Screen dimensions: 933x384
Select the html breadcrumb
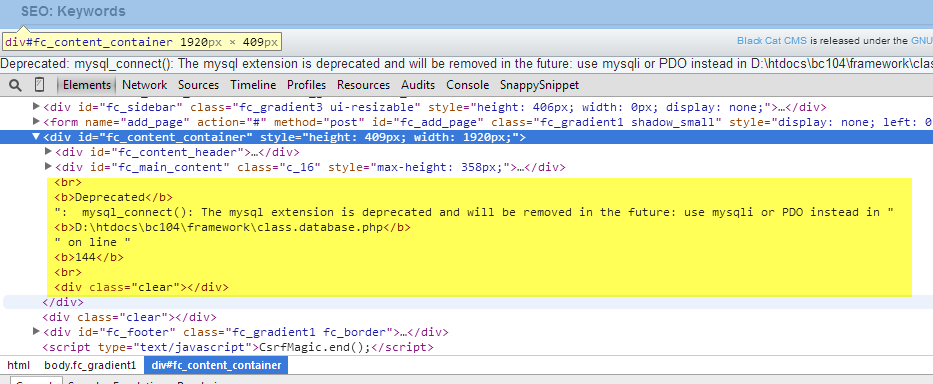18,365
